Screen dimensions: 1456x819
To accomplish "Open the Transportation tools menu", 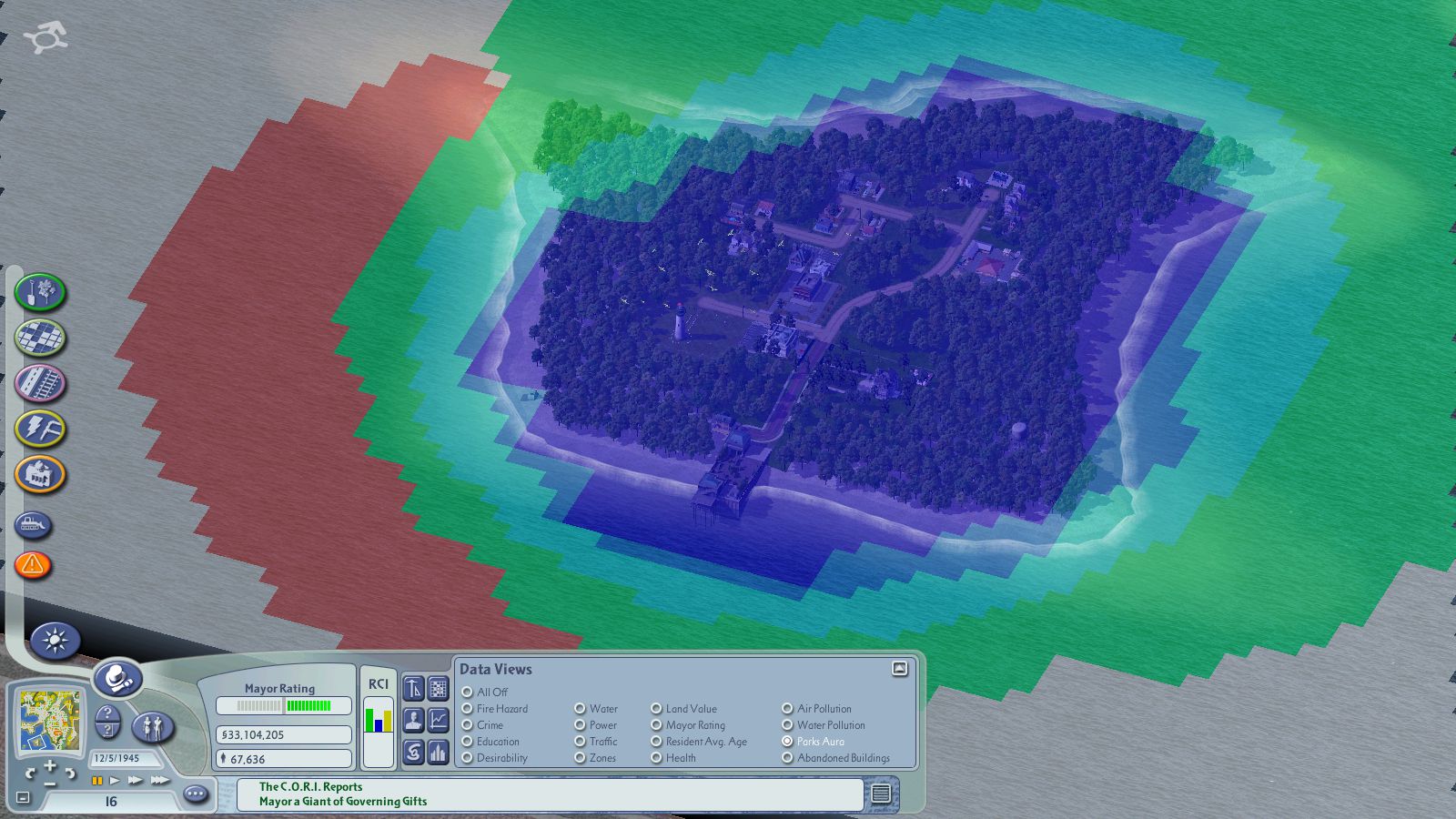I will point(40,383).
